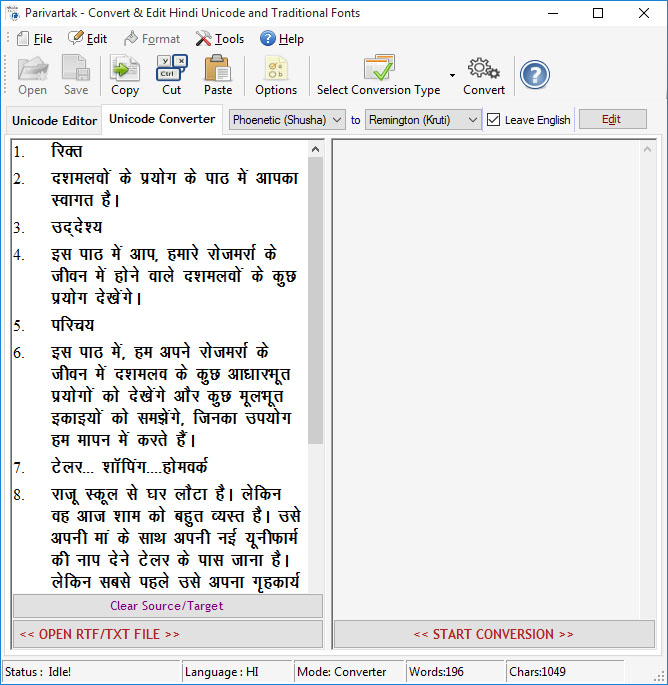Click the Open toolbar icon
668x685 pixels.
(32, 69)
